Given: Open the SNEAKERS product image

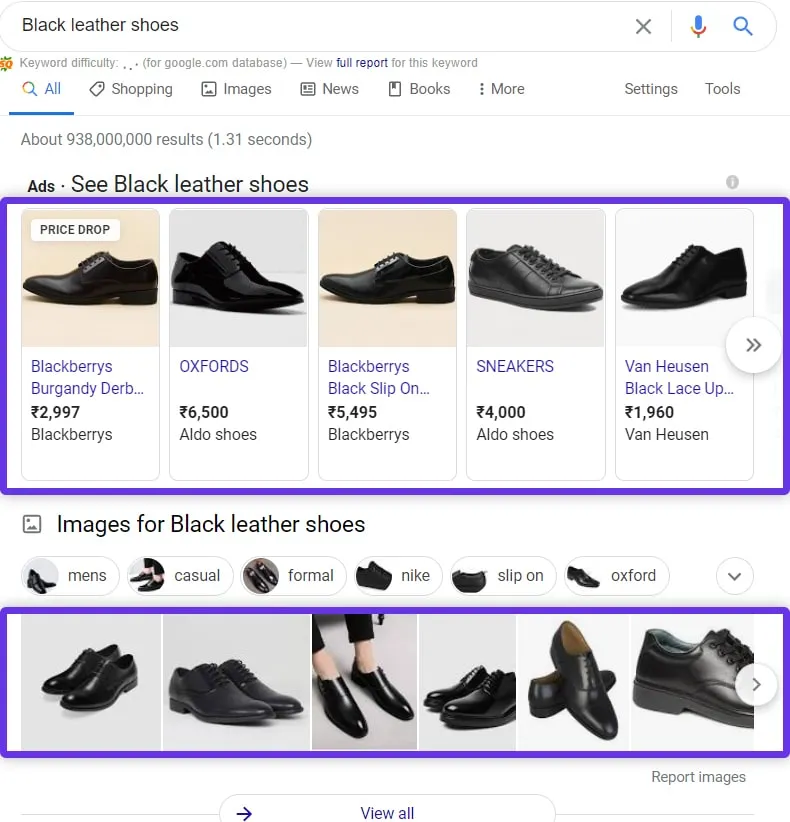Looking at the screenshot, I should pyautogui.click(x=536, y=278).
